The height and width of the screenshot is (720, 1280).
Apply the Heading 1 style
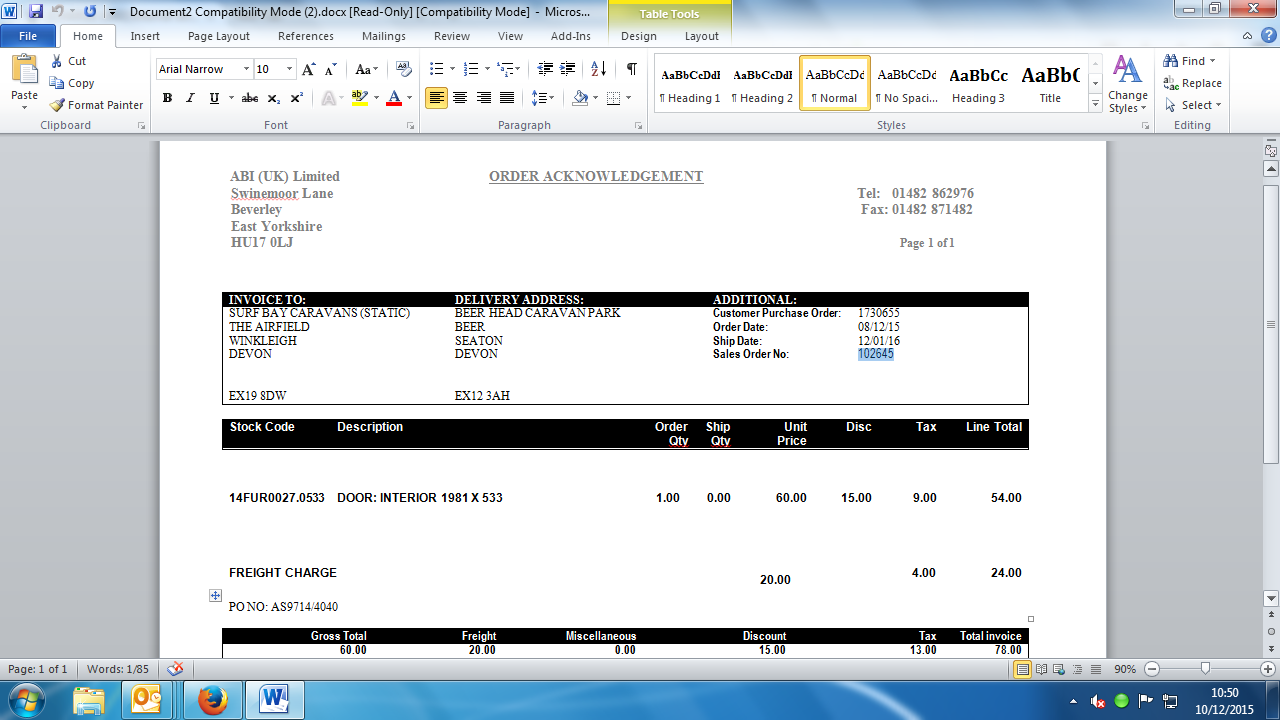pyautogui.click(x=690, y=84)
